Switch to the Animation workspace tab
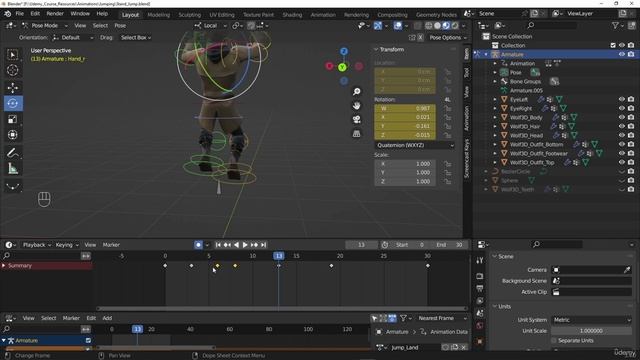 [323, 15]
